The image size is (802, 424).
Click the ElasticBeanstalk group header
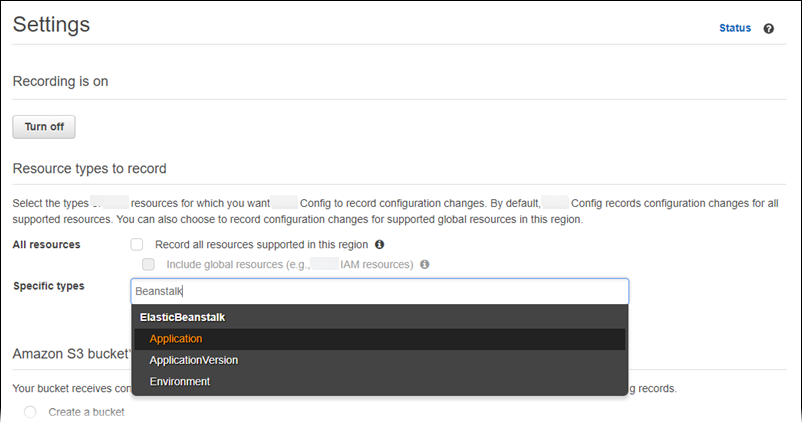click(182, 317)
